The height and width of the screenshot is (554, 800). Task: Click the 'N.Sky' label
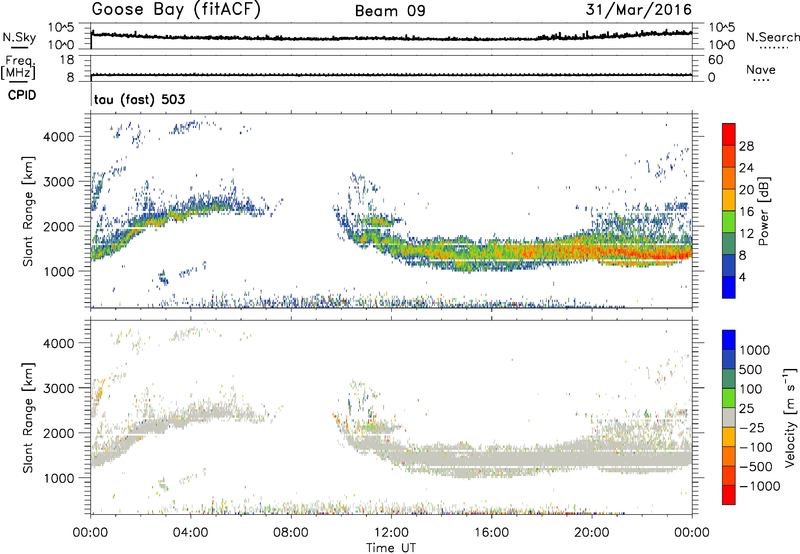coord(19,37)
